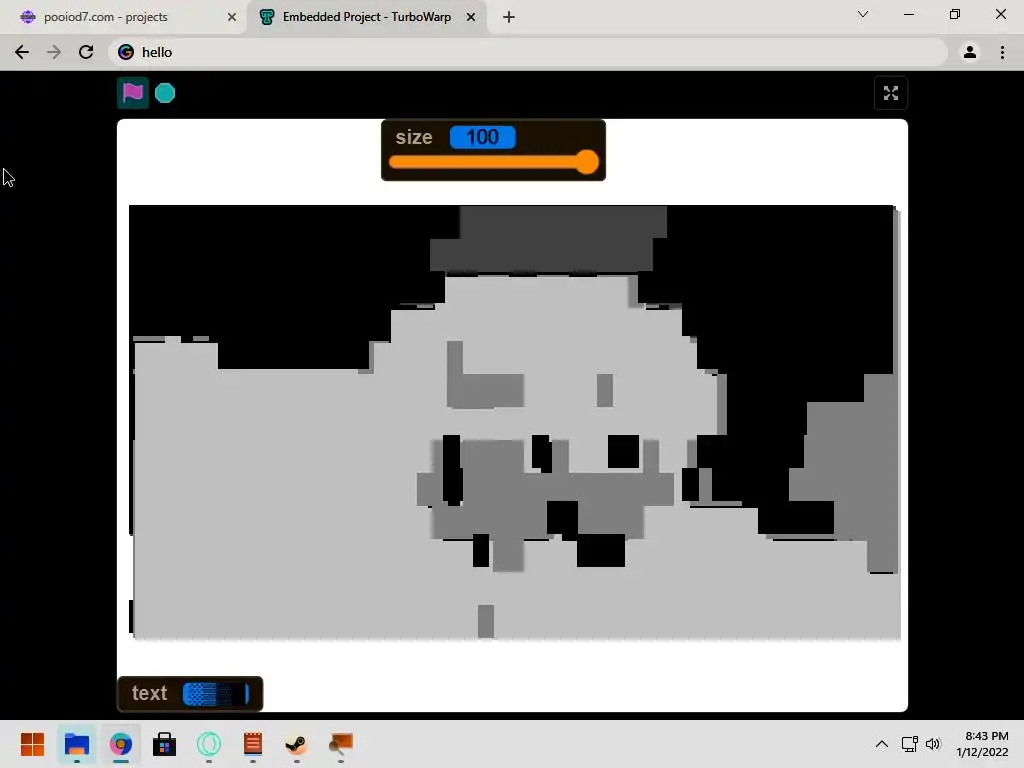Open the red notebook app in taskbar

pyautogui.click(x=253, y=744)
